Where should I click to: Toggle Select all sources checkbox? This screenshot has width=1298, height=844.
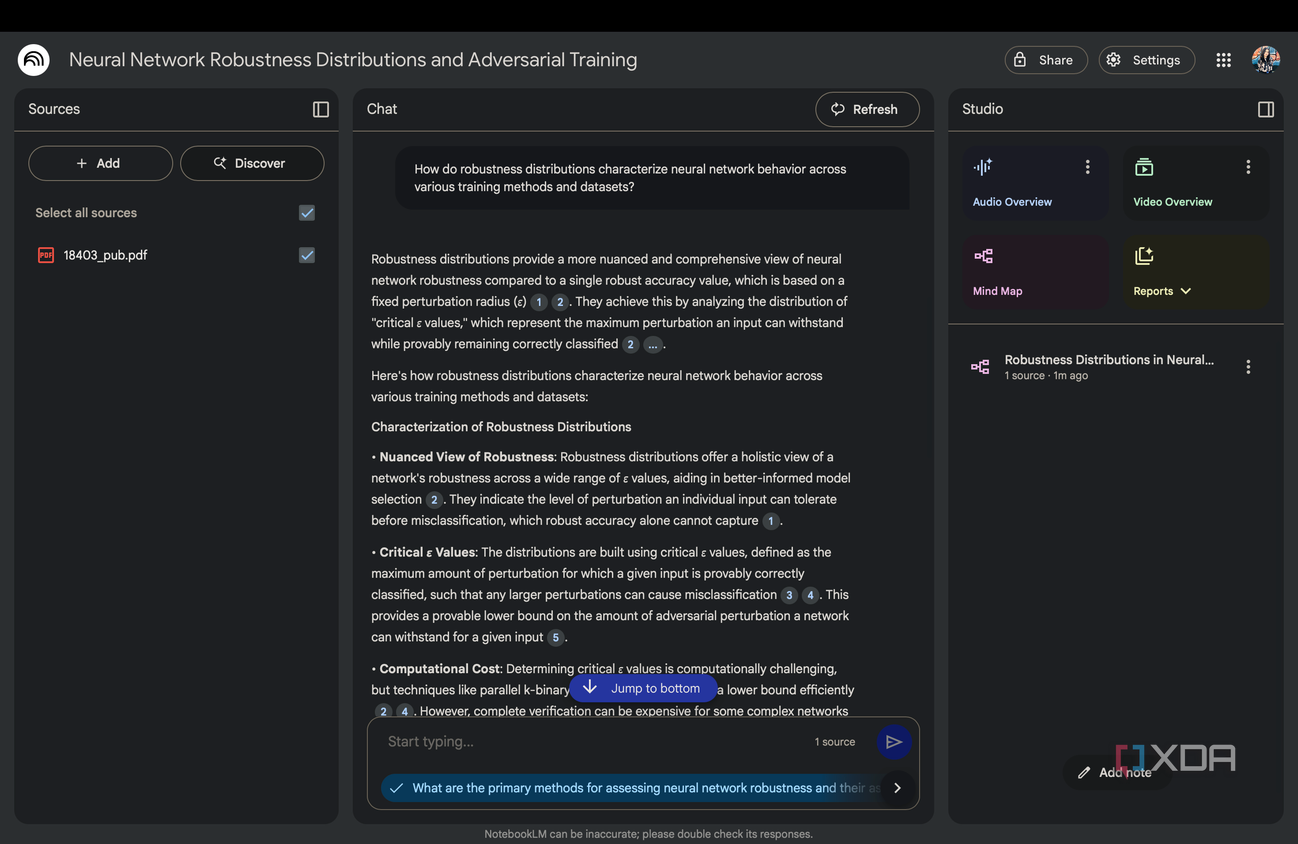[x=307, y=213]
